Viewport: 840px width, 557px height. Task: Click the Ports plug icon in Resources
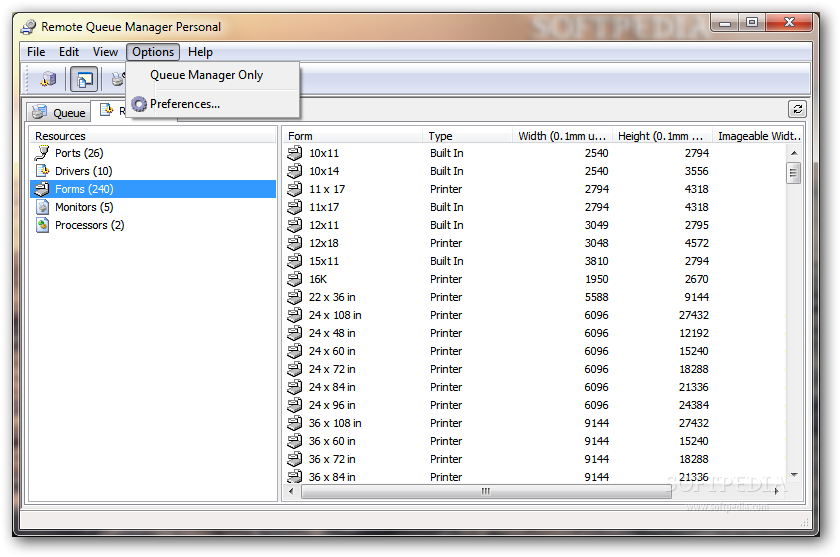[42, 153]
